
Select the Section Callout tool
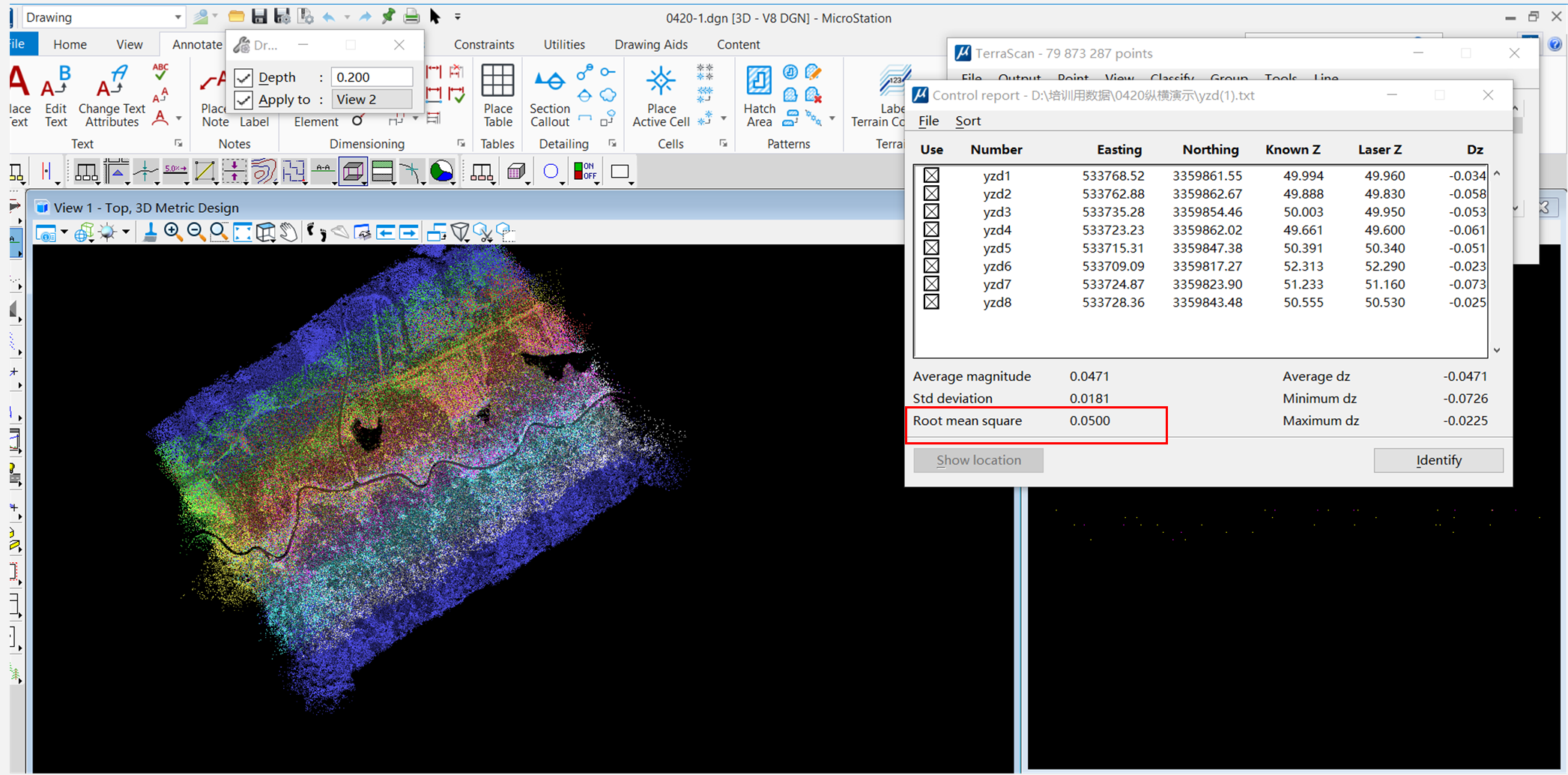549,96
